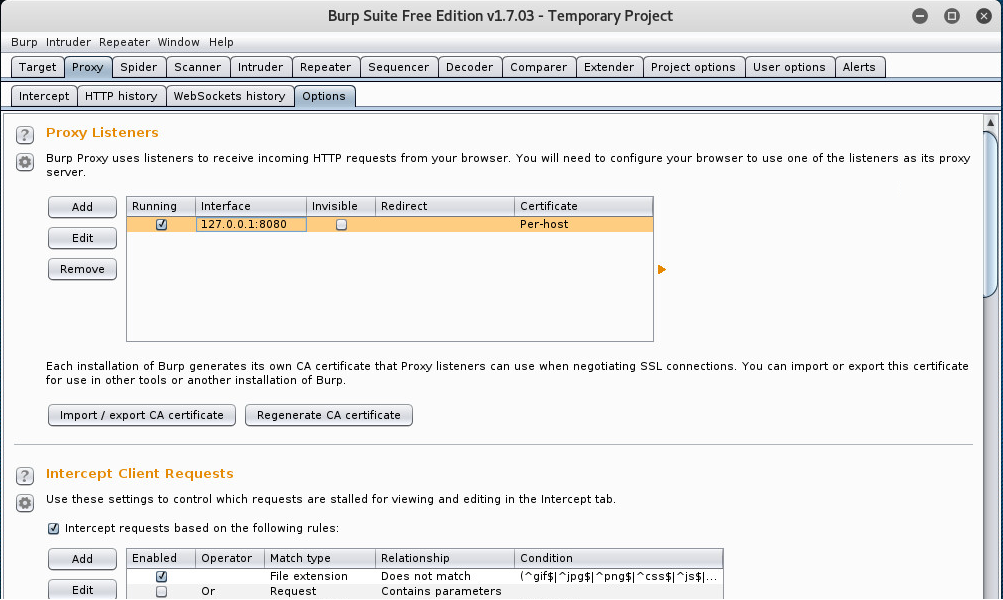Open the Project options tab
Image resolution: width=1003 pixels, height=600 pixels.
[x=693, y=67]
